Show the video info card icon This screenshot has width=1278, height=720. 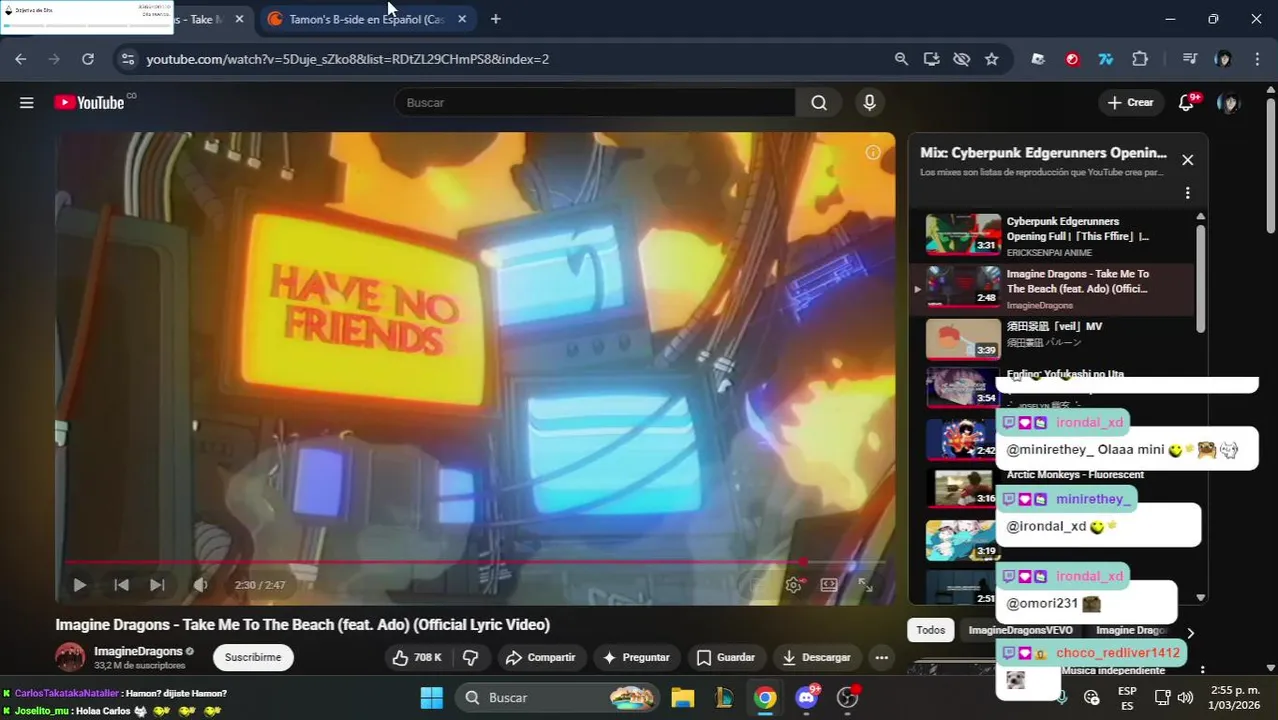click(x=873, y=152)
